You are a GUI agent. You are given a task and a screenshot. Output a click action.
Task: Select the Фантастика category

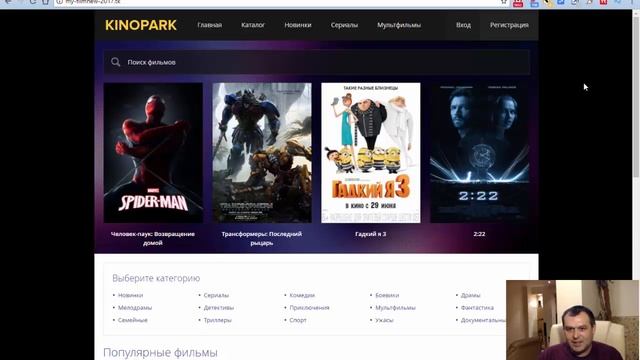click(x=477, y=308)
